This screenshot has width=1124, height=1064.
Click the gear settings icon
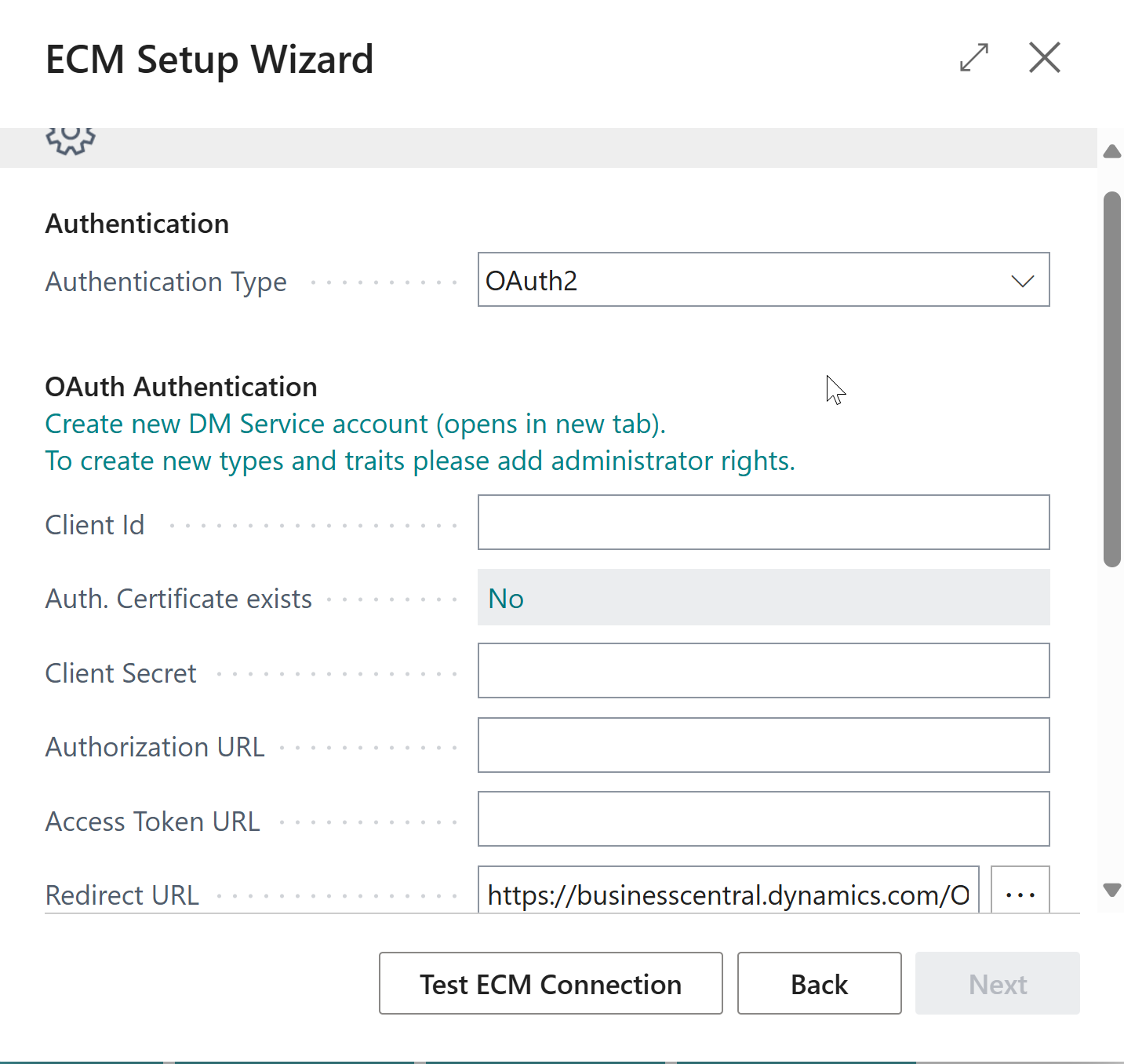71,140
